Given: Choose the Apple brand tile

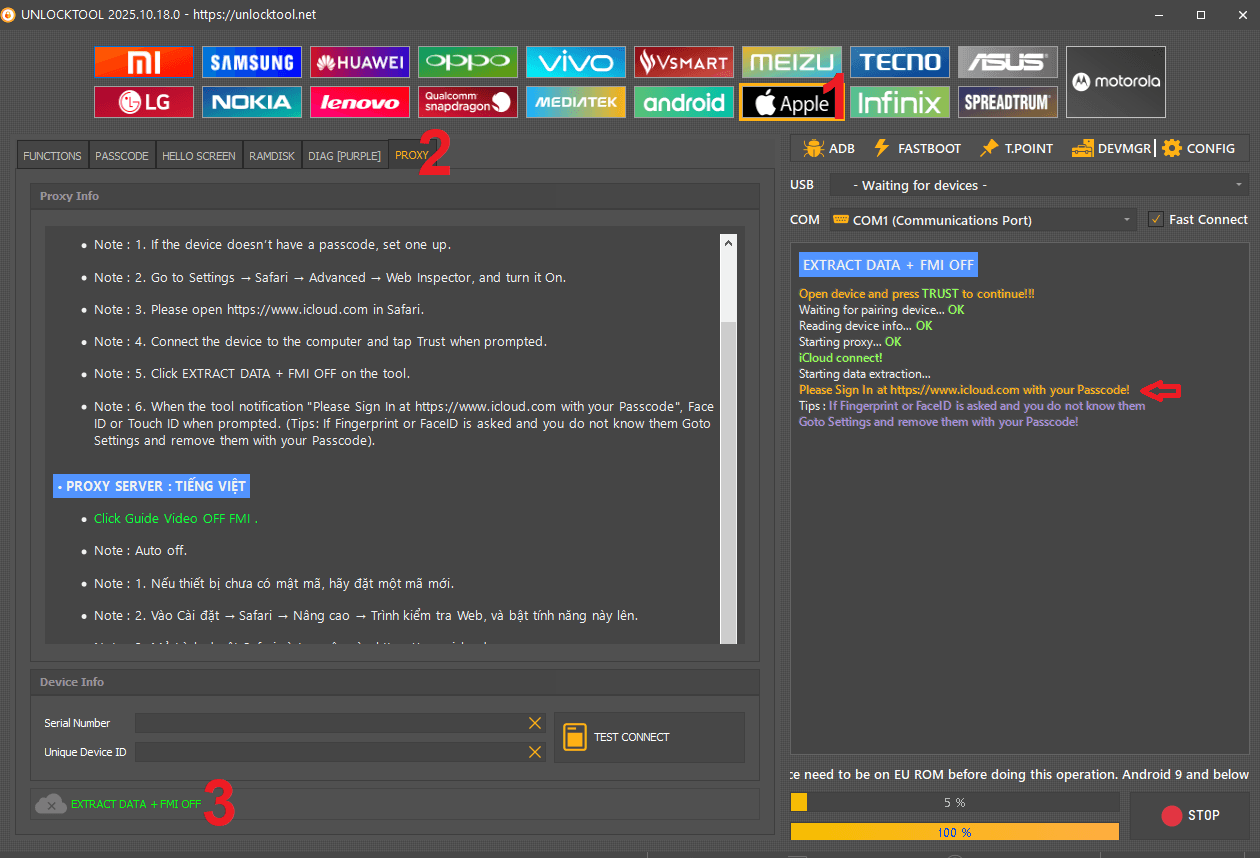Looking at the screenshot, I should pyautogui.click(x=792, y=103).
